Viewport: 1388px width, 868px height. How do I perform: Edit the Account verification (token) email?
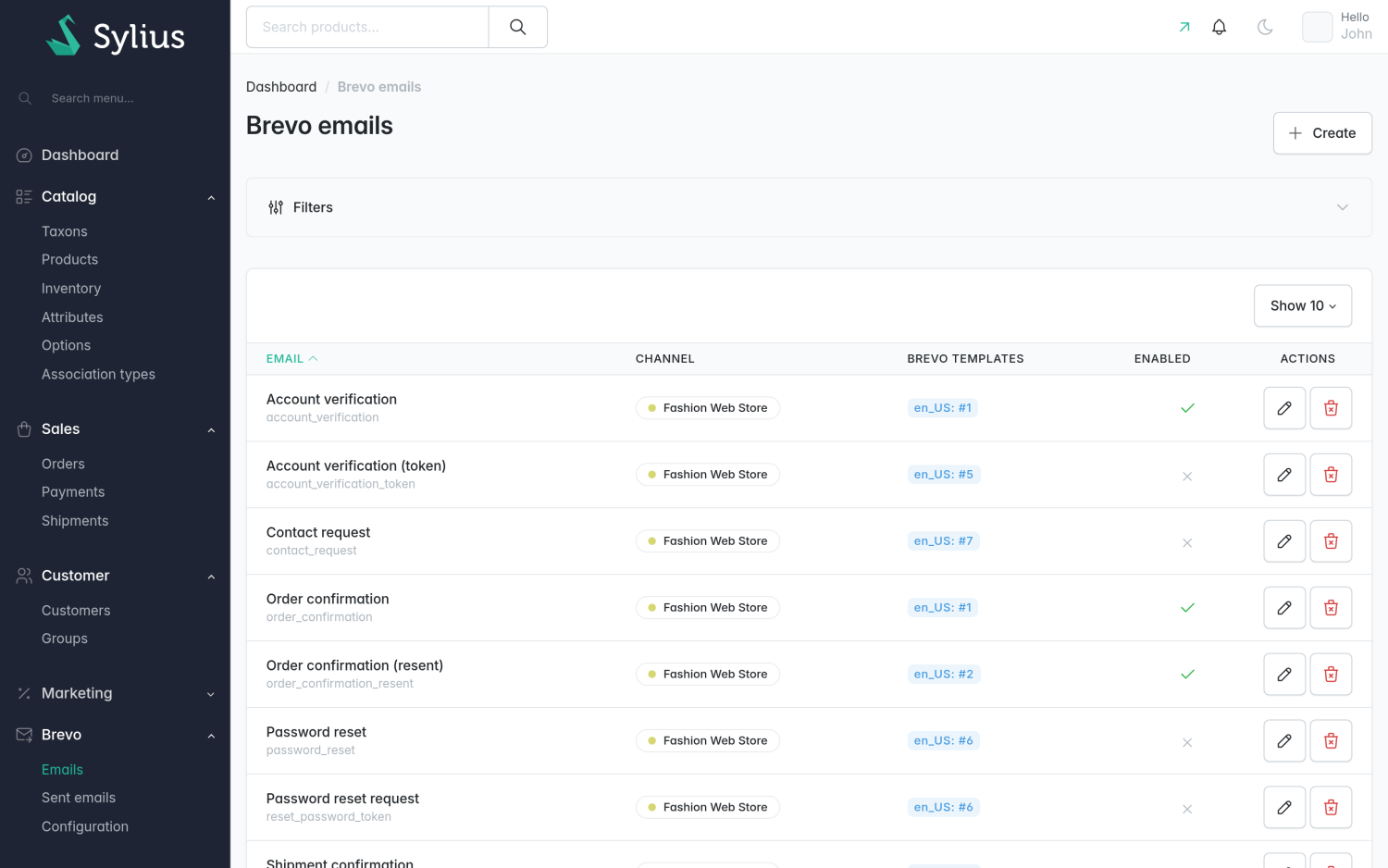[x=1284, y=475]
